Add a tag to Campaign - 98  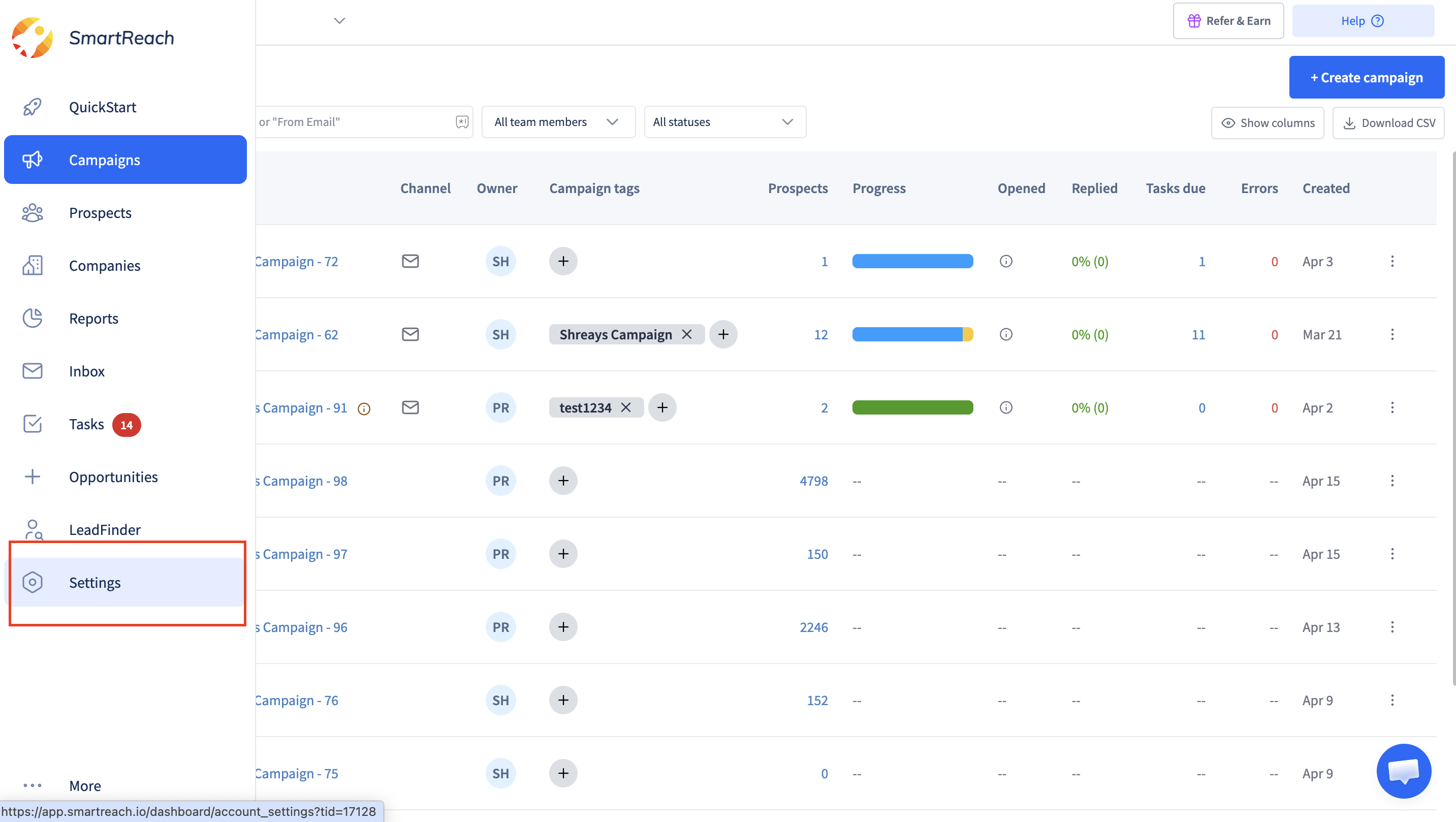point(563,481)
